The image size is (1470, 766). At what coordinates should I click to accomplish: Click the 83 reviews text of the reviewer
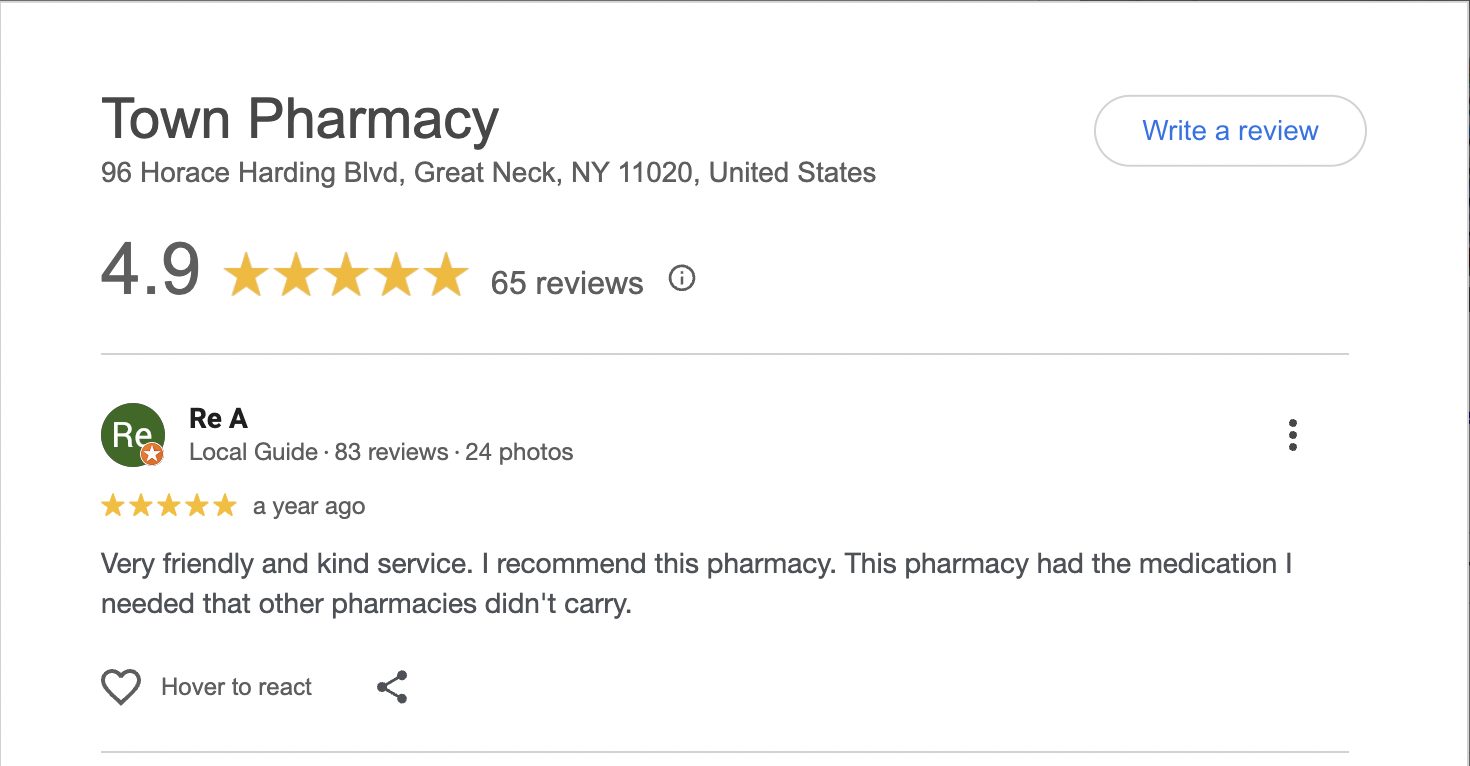[391, 452]
